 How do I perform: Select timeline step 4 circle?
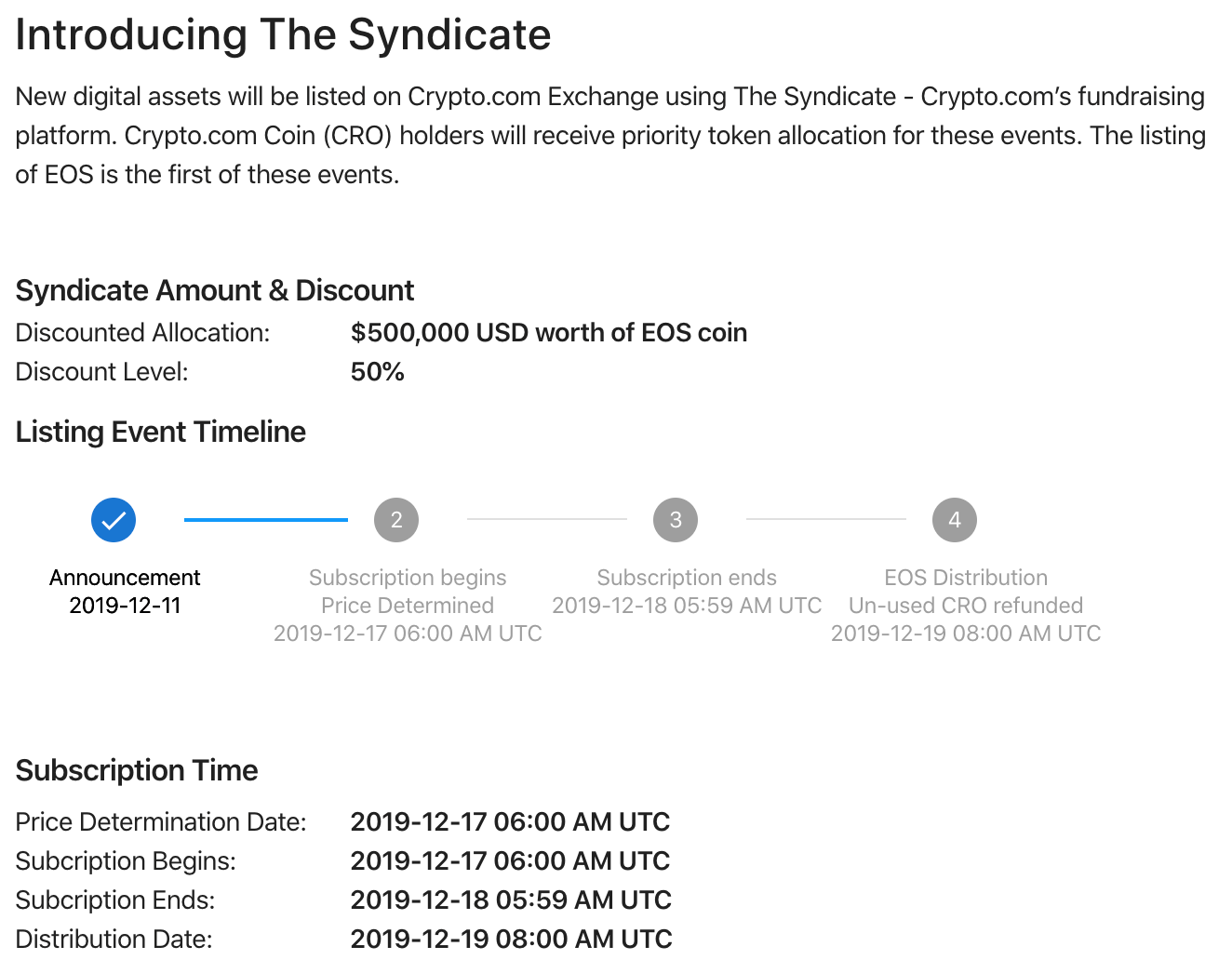pos(955,520)
